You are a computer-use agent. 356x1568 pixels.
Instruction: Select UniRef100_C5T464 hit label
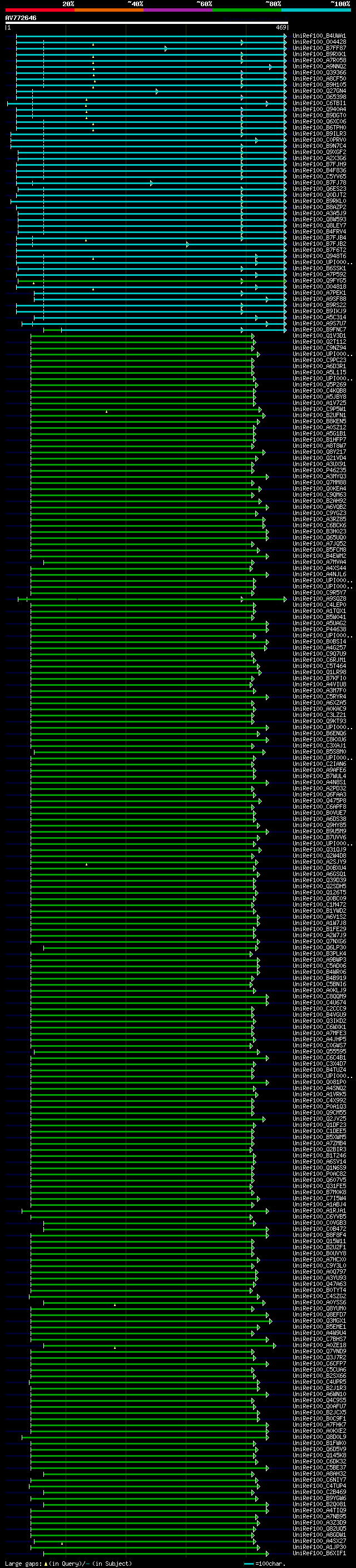click(x=319, y=666)
